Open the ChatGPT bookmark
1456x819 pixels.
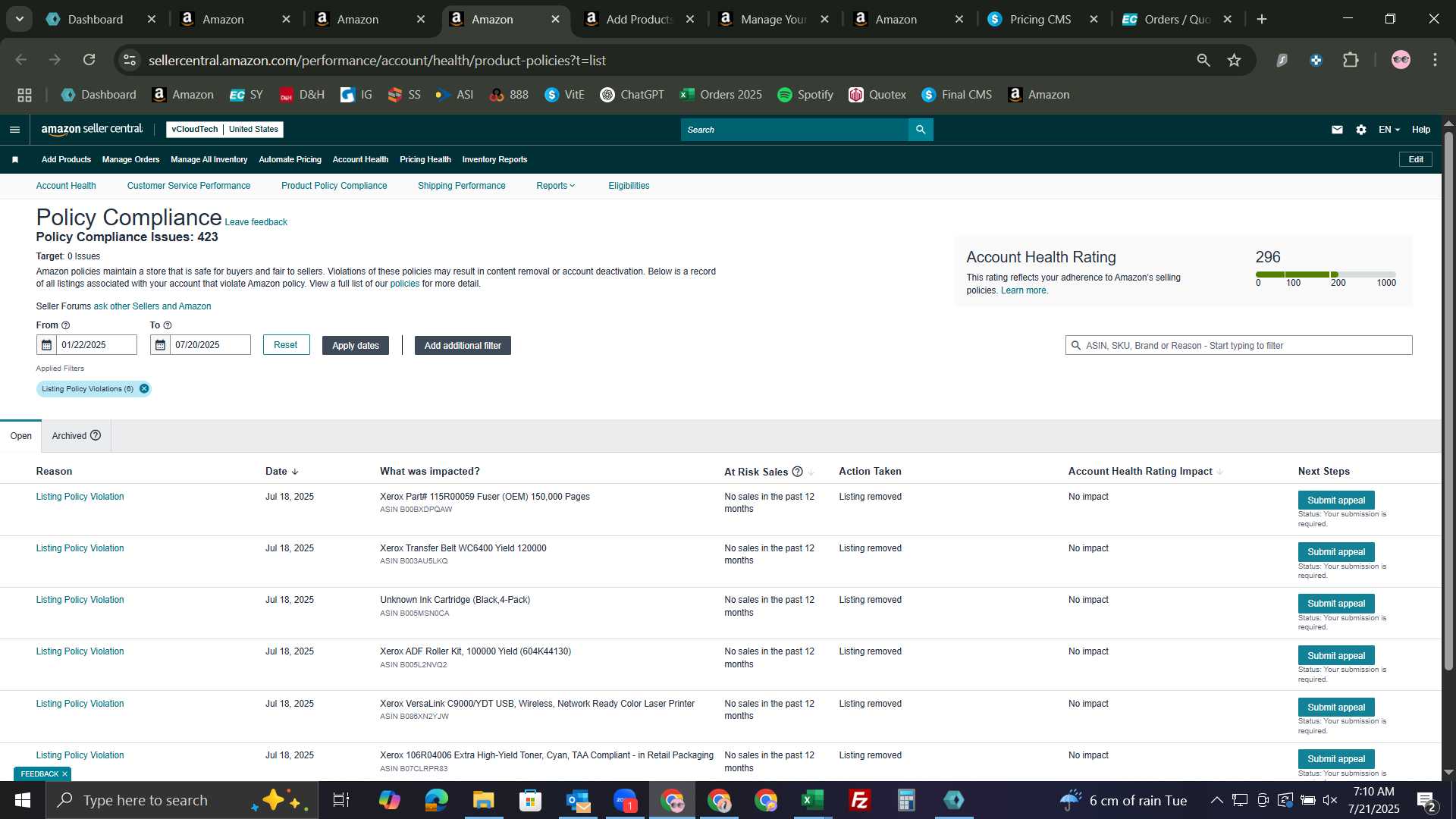click(632, 95)
